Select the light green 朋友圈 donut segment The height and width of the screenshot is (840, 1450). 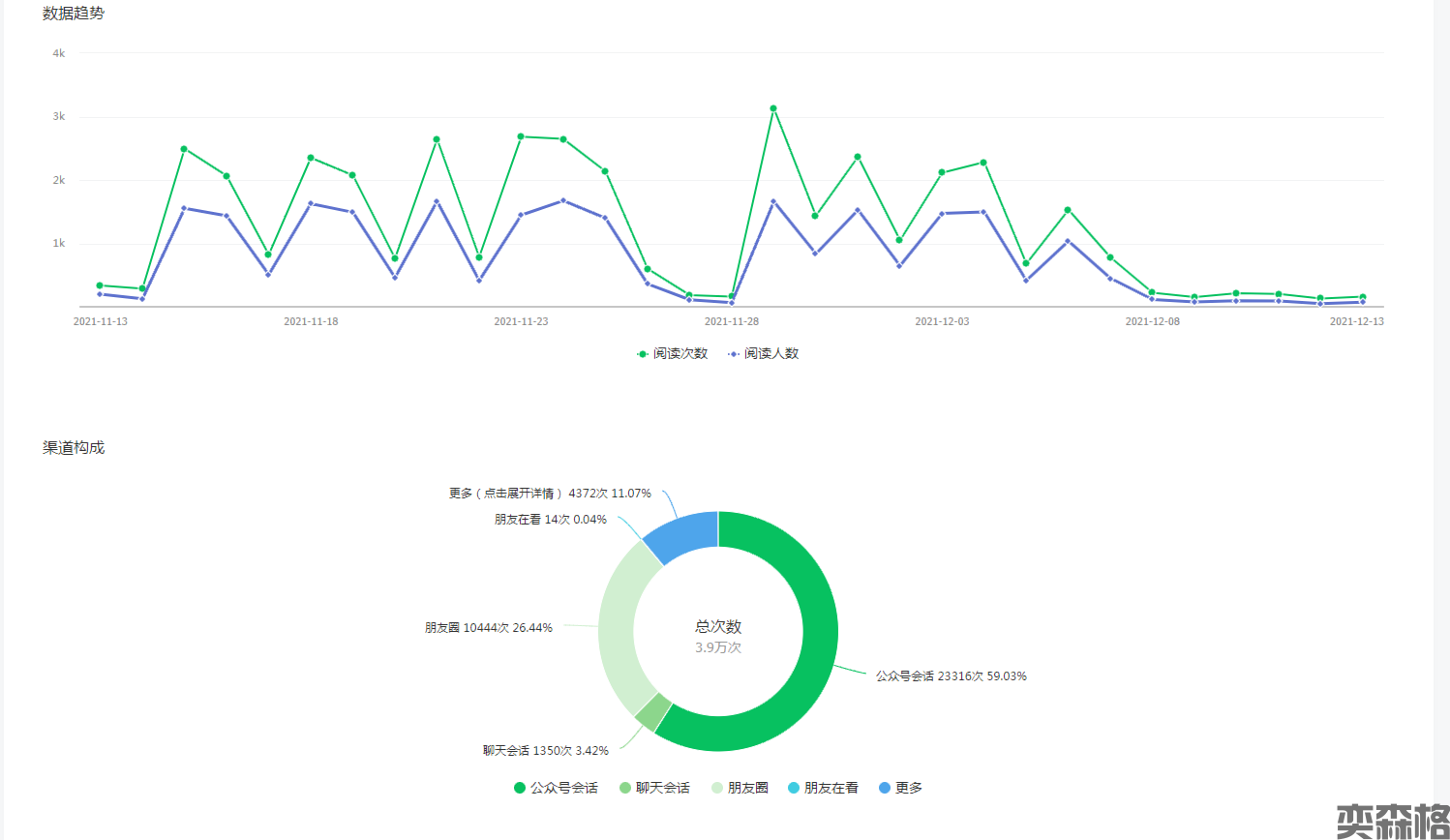pyautogui.click(x=617, y=629)
